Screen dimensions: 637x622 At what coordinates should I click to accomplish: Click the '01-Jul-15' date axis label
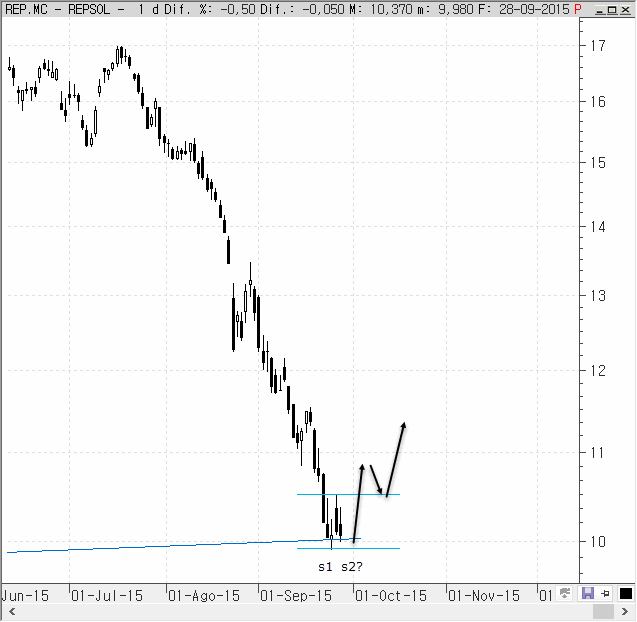click(x=107, y=596)
